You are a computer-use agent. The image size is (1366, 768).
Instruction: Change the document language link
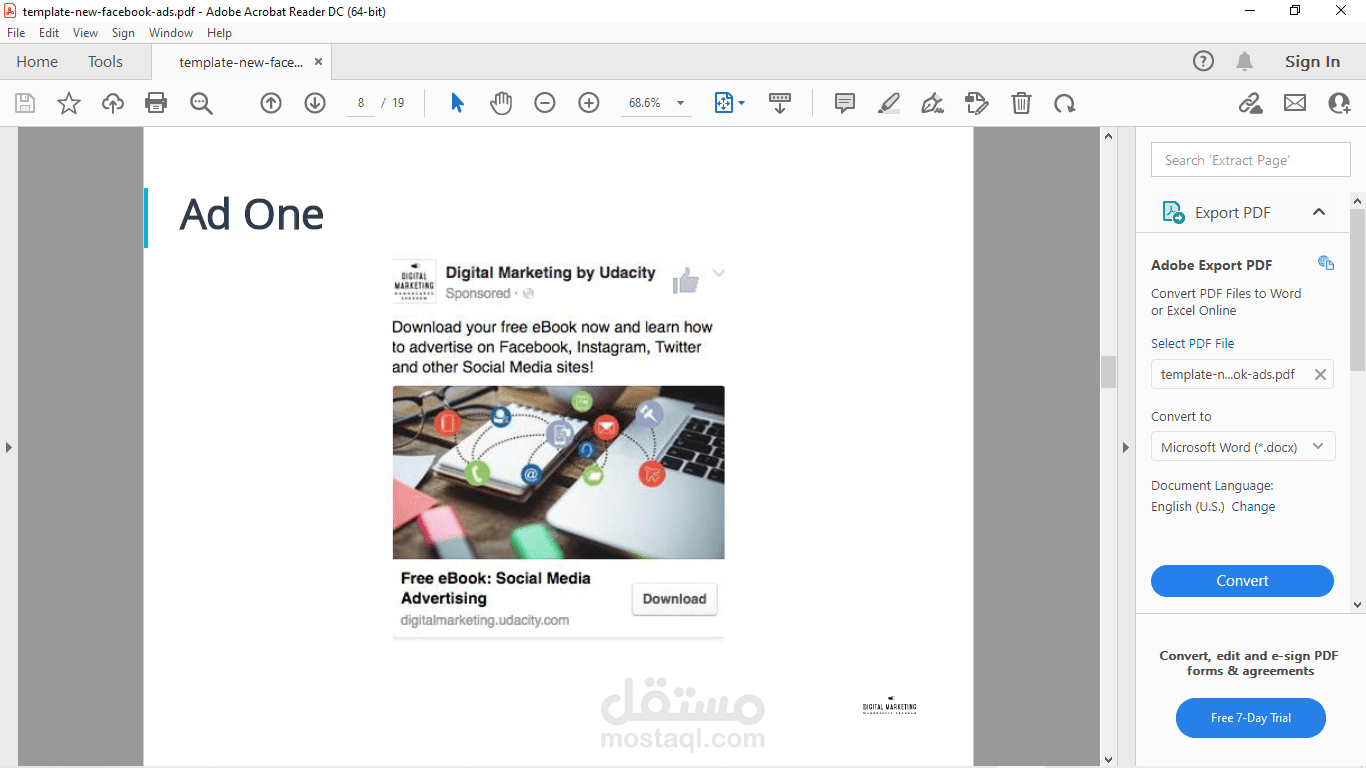pyautogui.click(x=1253, y=507)
